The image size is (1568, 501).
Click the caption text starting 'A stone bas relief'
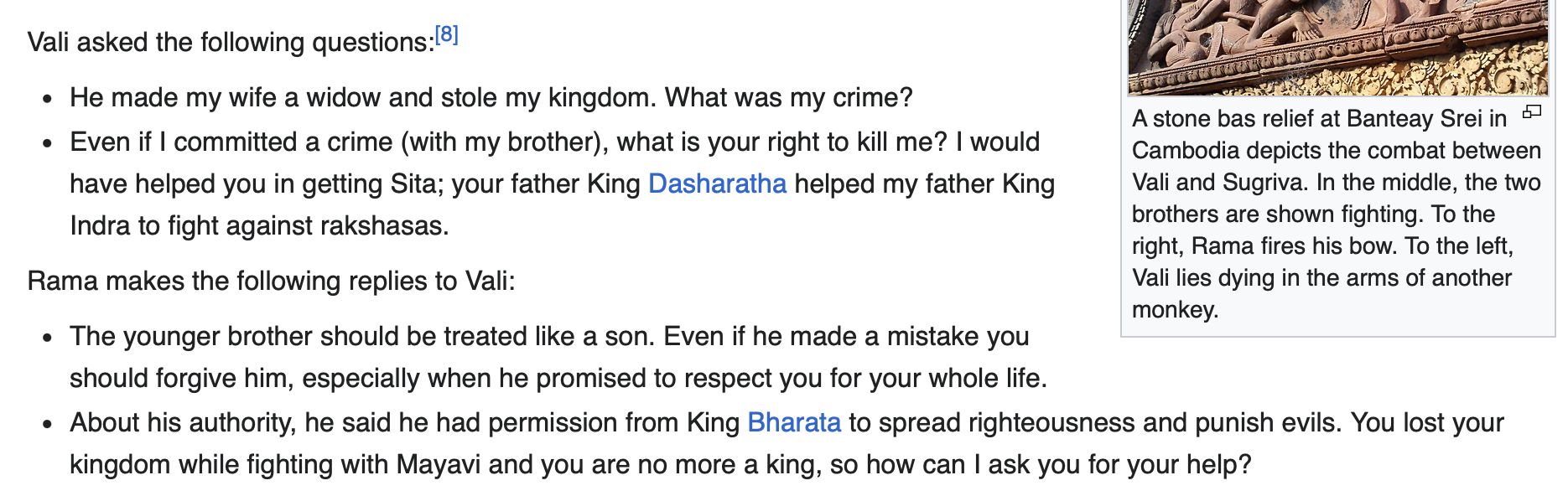tap(1337, 214)
